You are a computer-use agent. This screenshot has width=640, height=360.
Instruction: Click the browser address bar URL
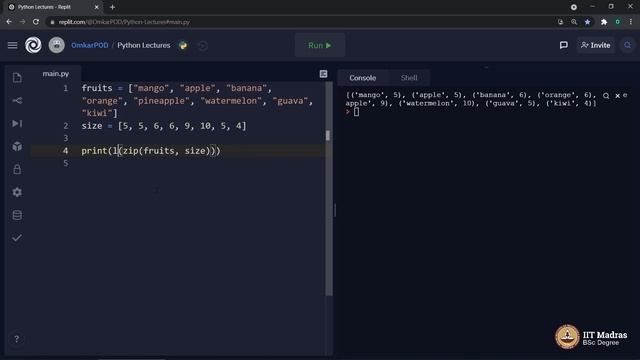tap(124, 22)
